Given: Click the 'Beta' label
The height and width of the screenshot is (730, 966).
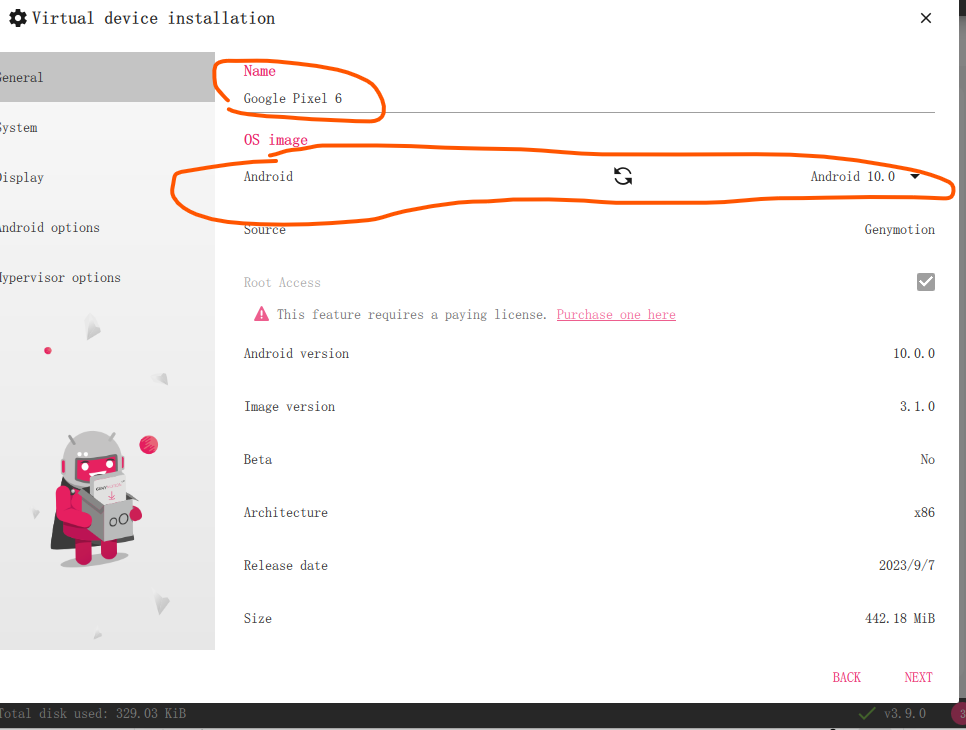Looking at the screenshot, I should pos(258,460).
